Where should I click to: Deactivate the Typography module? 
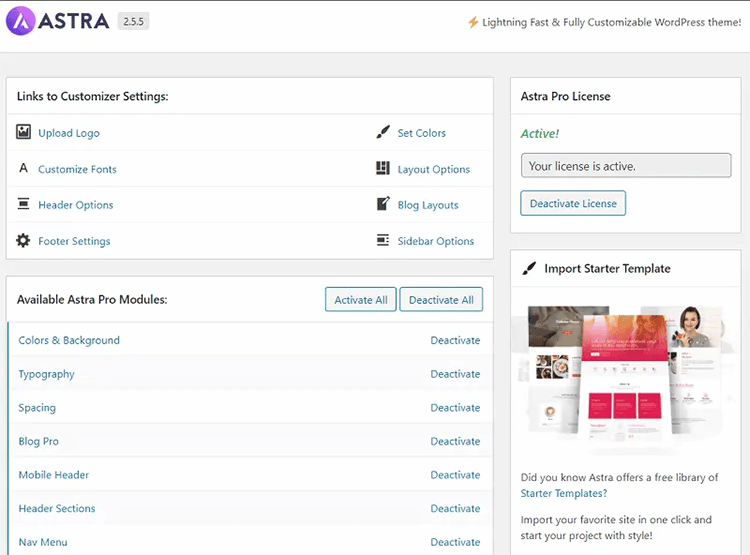coord(455,374)
